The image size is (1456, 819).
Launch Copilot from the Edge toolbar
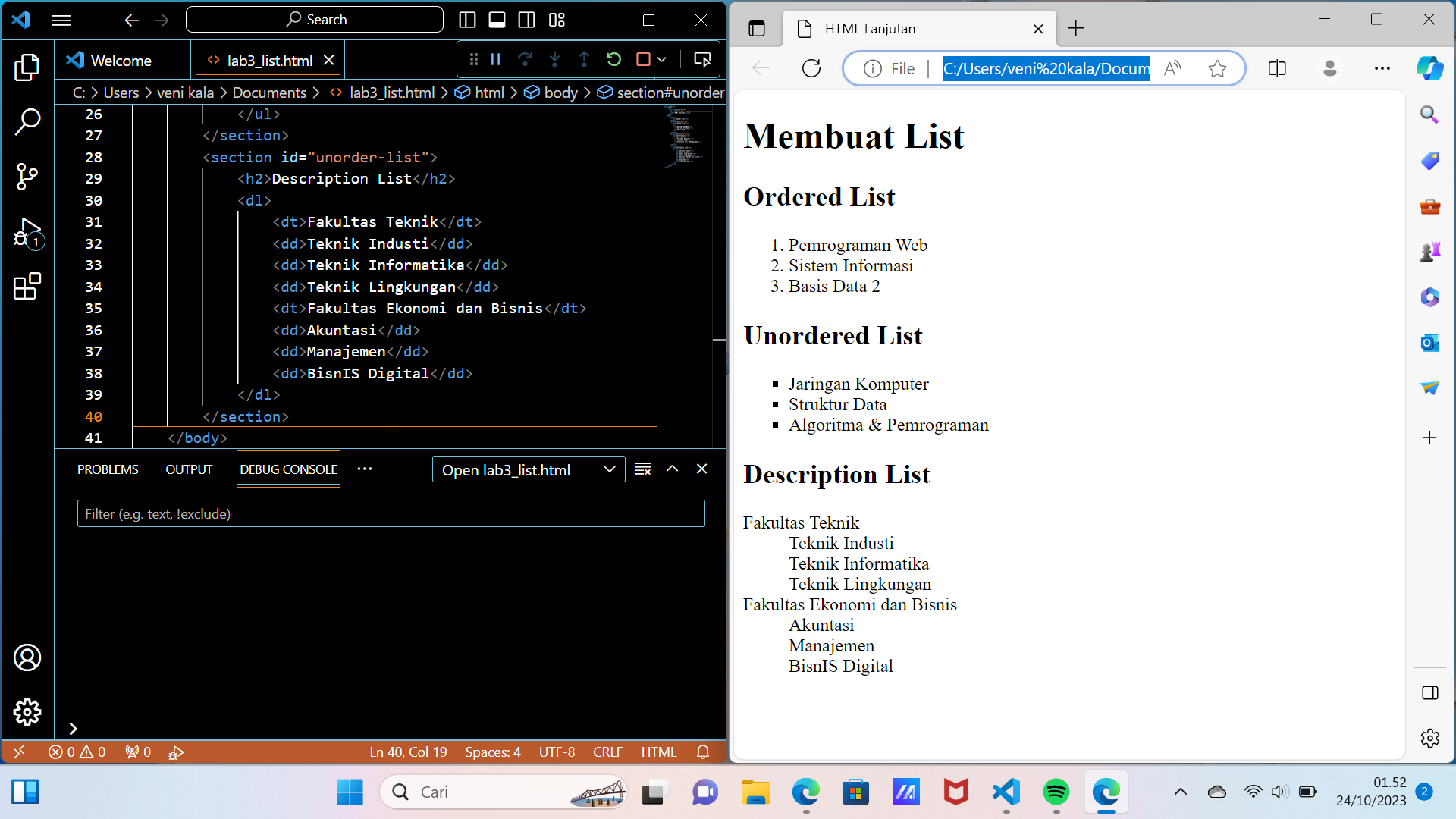[x=1430, y=68]
